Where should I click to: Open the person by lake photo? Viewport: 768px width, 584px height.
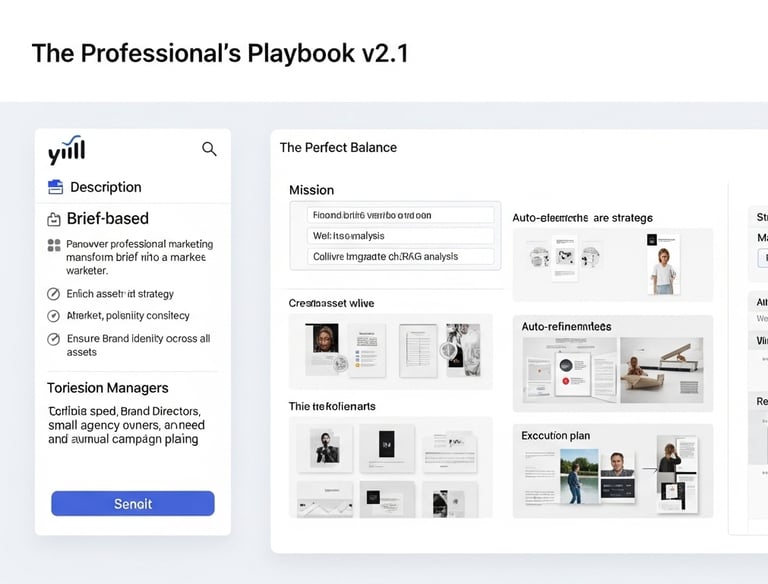579,476
